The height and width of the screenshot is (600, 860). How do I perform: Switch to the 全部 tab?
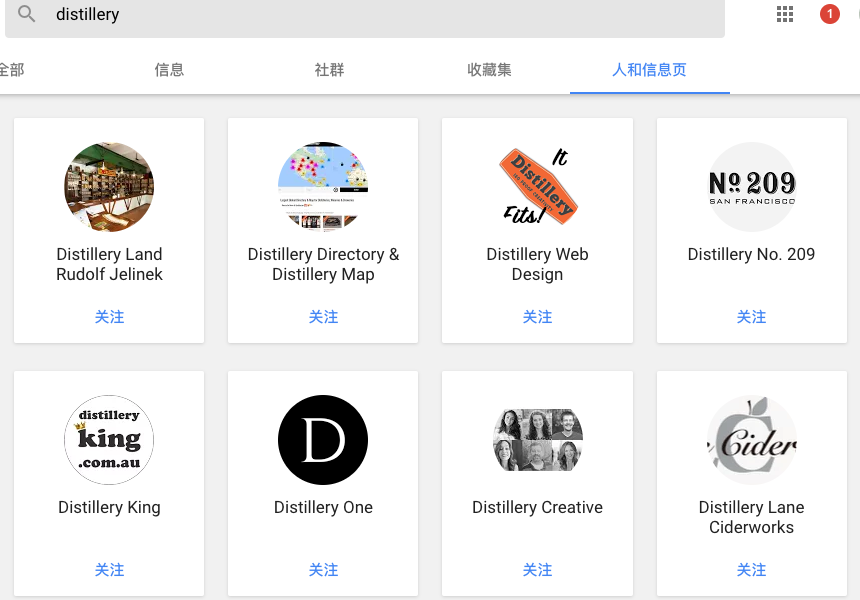coord(12,70)
